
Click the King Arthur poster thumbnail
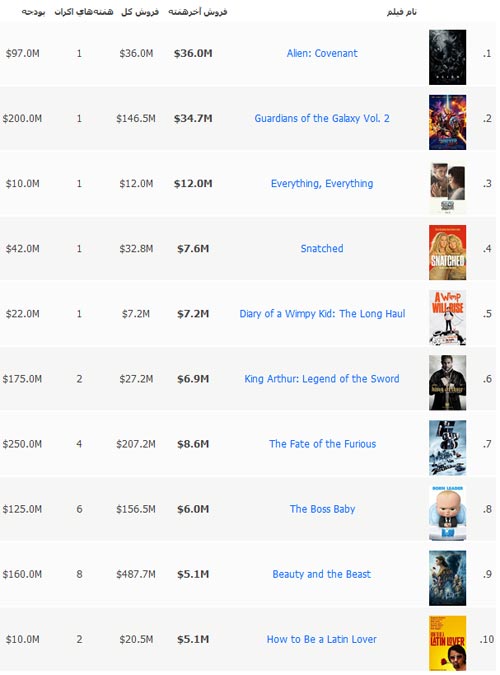(447, 383)
